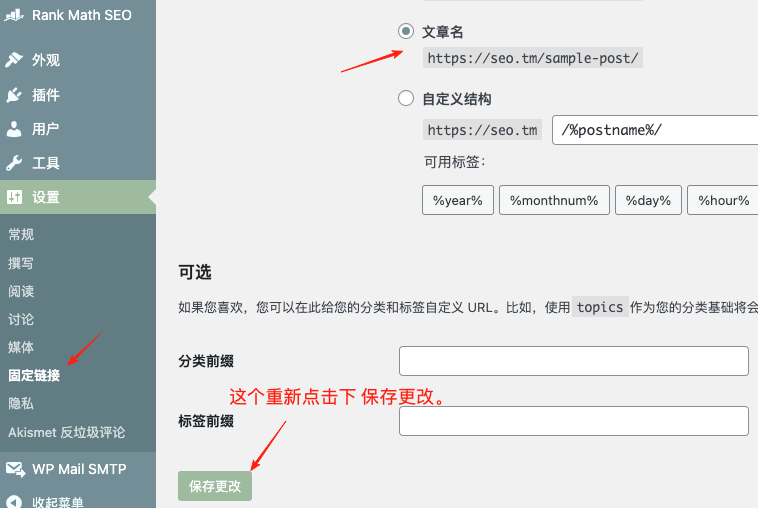Click the 保存更改 save button
Screen dimensions: 758x508
pyautogui.click(x=215, y=486)
